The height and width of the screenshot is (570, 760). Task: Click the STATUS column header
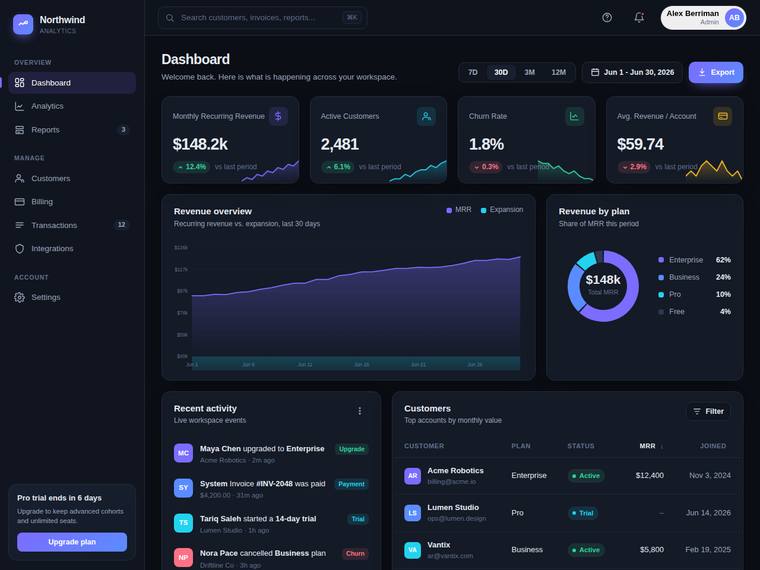point(581,446)
